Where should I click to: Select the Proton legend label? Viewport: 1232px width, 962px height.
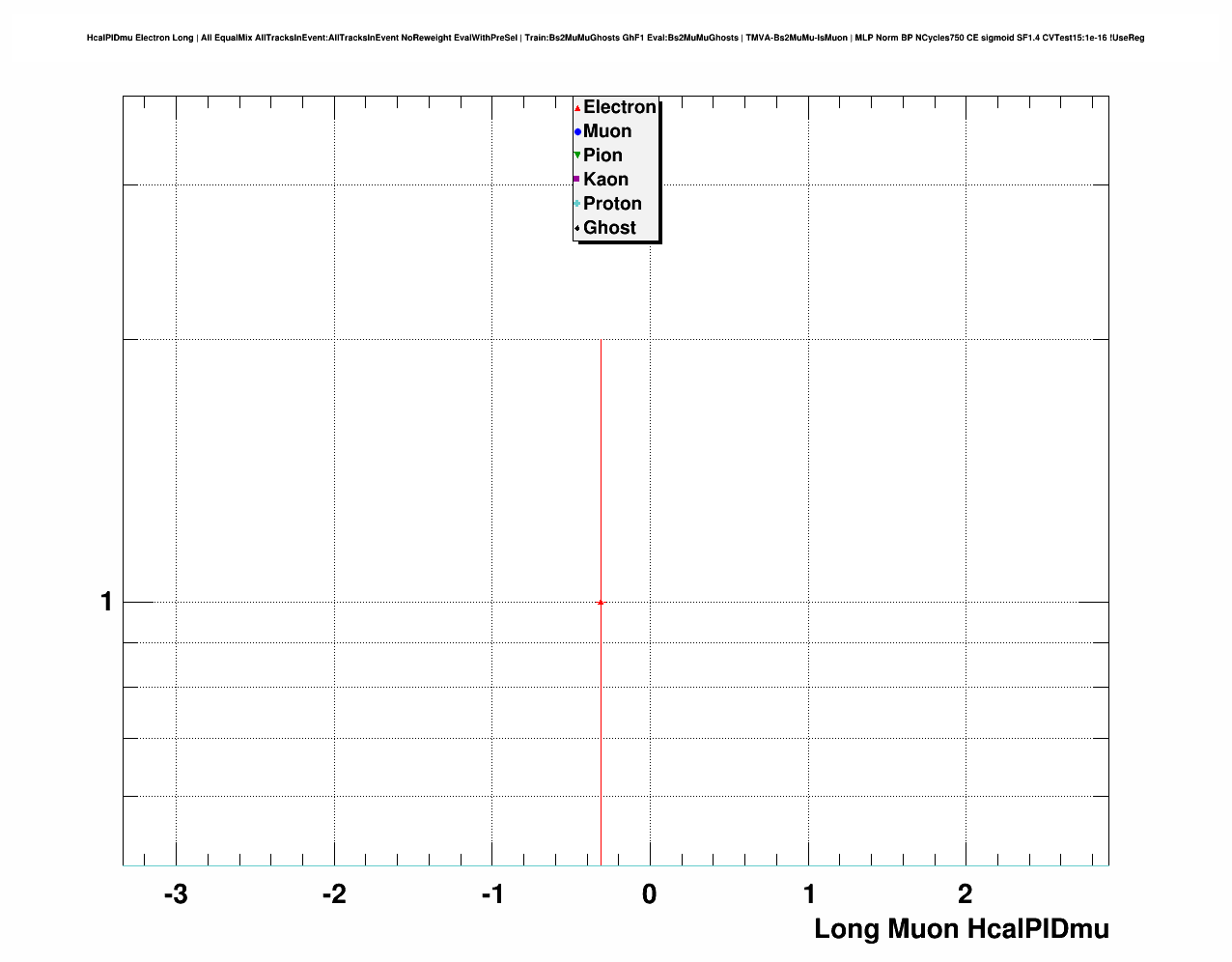pyautogui.click(x=612, y=204)
